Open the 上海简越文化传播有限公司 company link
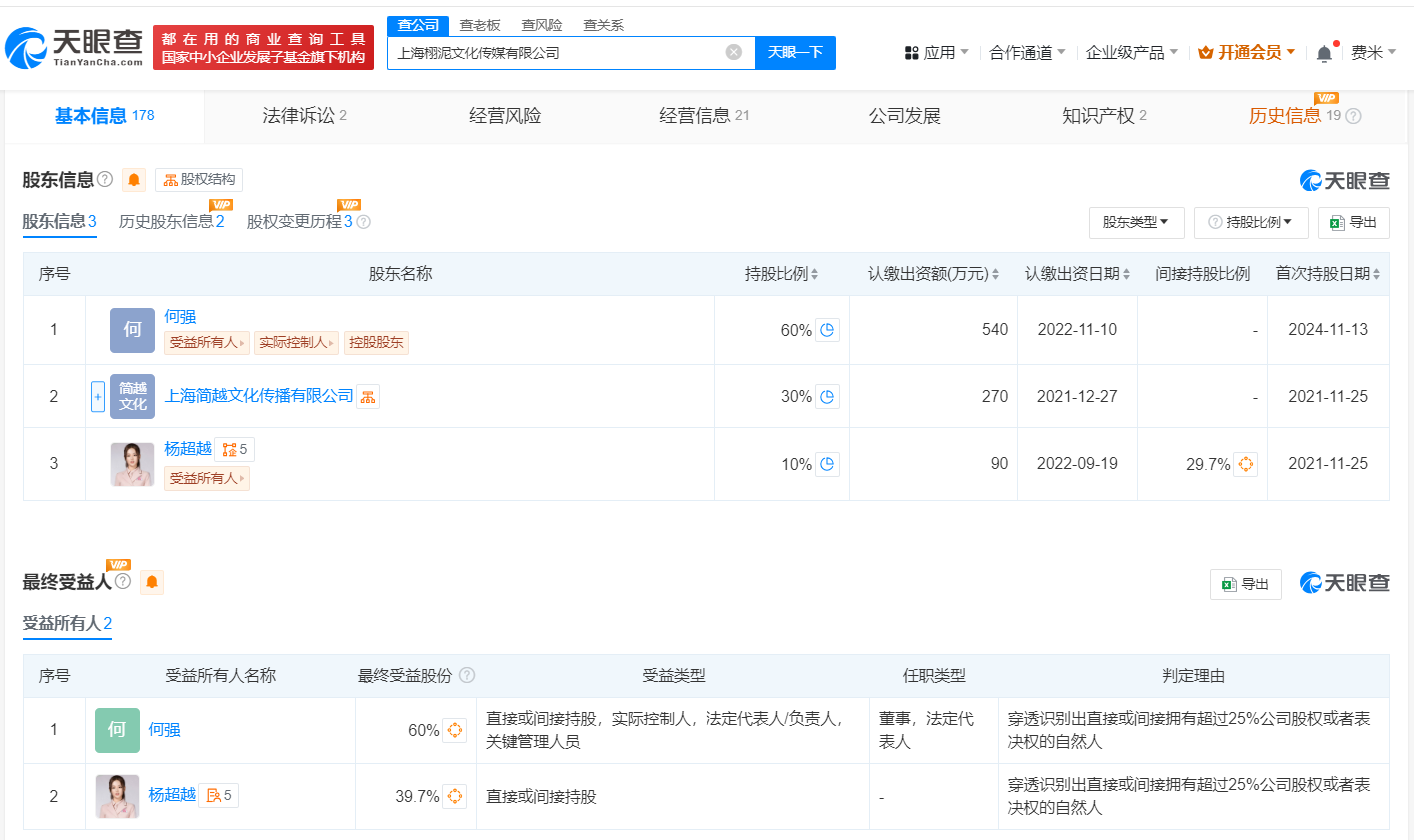This screenshot has height=840, width=1414. click(259, 396)
